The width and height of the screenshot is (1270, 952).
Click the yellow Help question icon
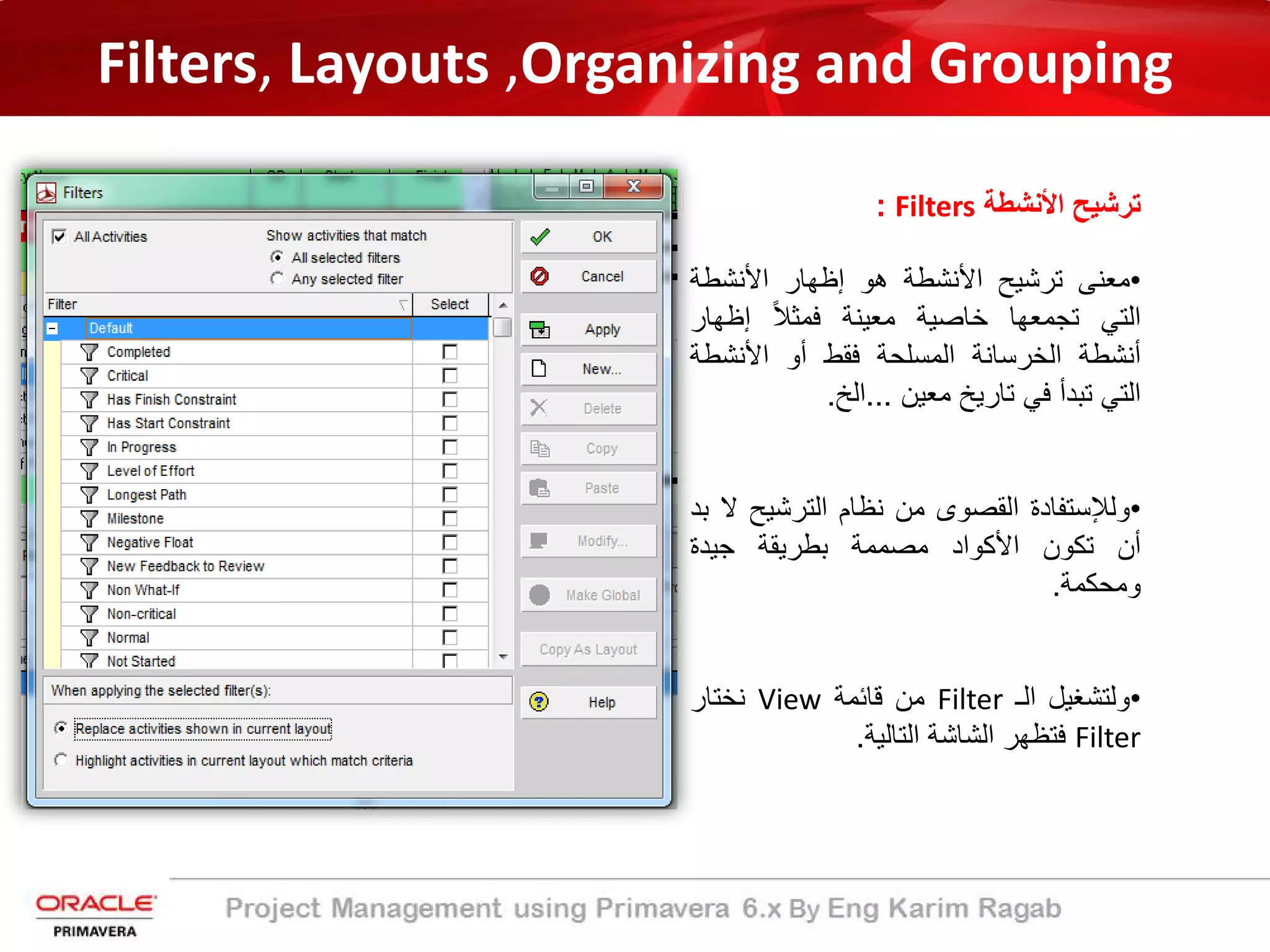(x=539, y=702)
